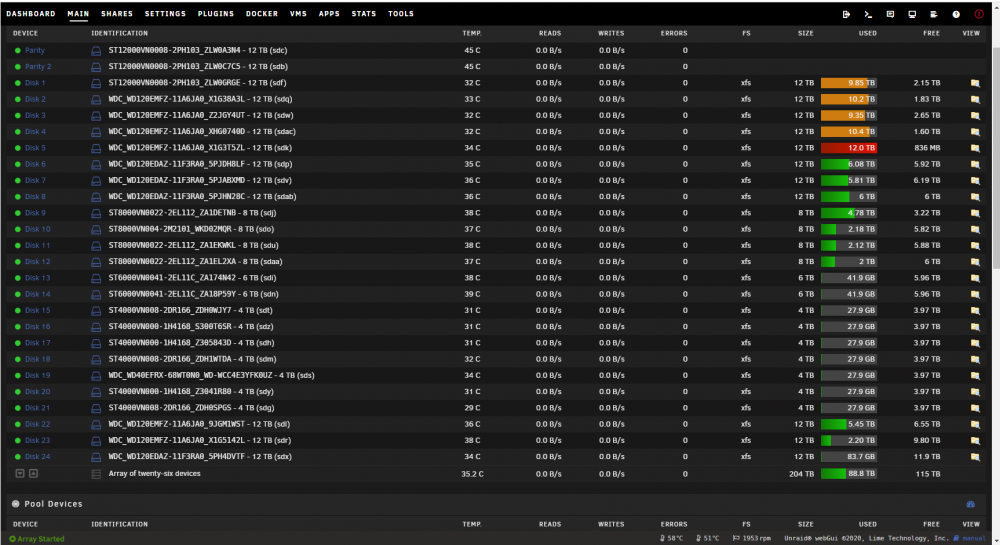The width and height of the screenshot is (1000, 545).
Task: Click the '51°C' temperature in footer
Action: click(x=710, y=539)
